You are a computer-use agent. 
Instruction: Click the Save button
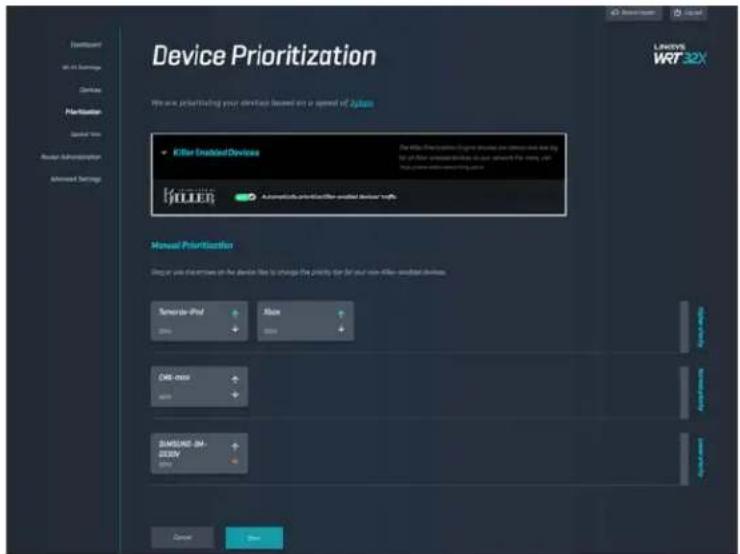click(x=254, y=538)
